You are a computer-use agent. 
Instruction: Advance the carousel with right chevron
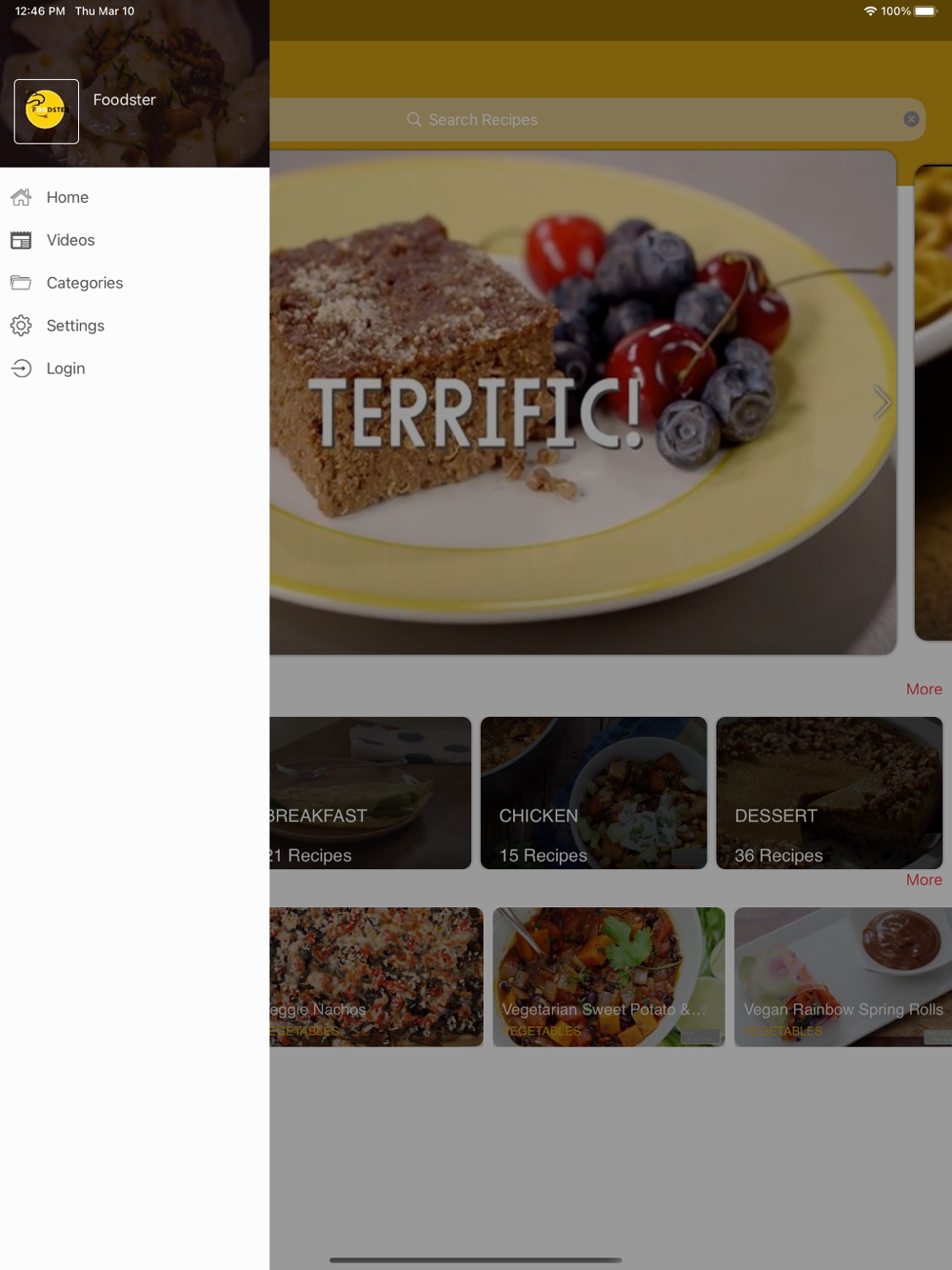point(882,403)
